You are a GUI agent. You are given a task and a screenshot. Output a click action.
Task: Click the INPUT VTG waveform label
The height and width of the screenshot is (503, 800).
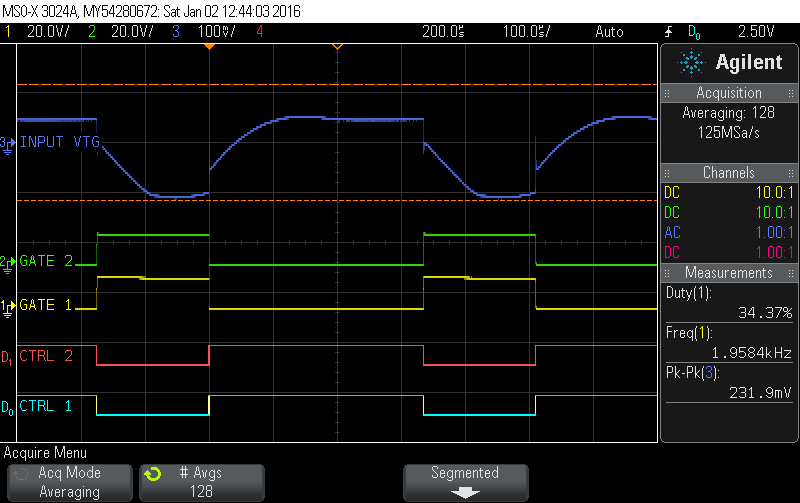pyautogui.click(x=60, y=142)
